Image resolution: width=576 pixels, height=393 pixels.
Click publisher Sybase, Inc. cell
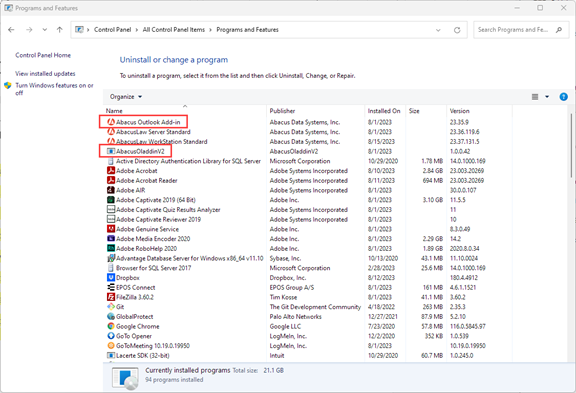click(285, 258)
